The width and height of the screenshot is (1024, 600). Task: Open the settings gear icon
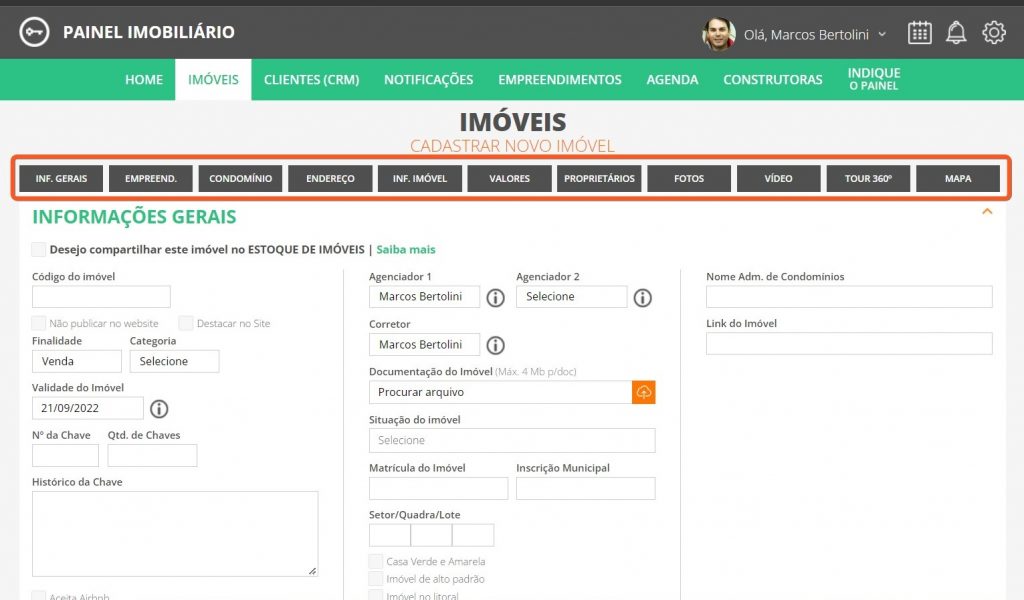pos(993,33)
